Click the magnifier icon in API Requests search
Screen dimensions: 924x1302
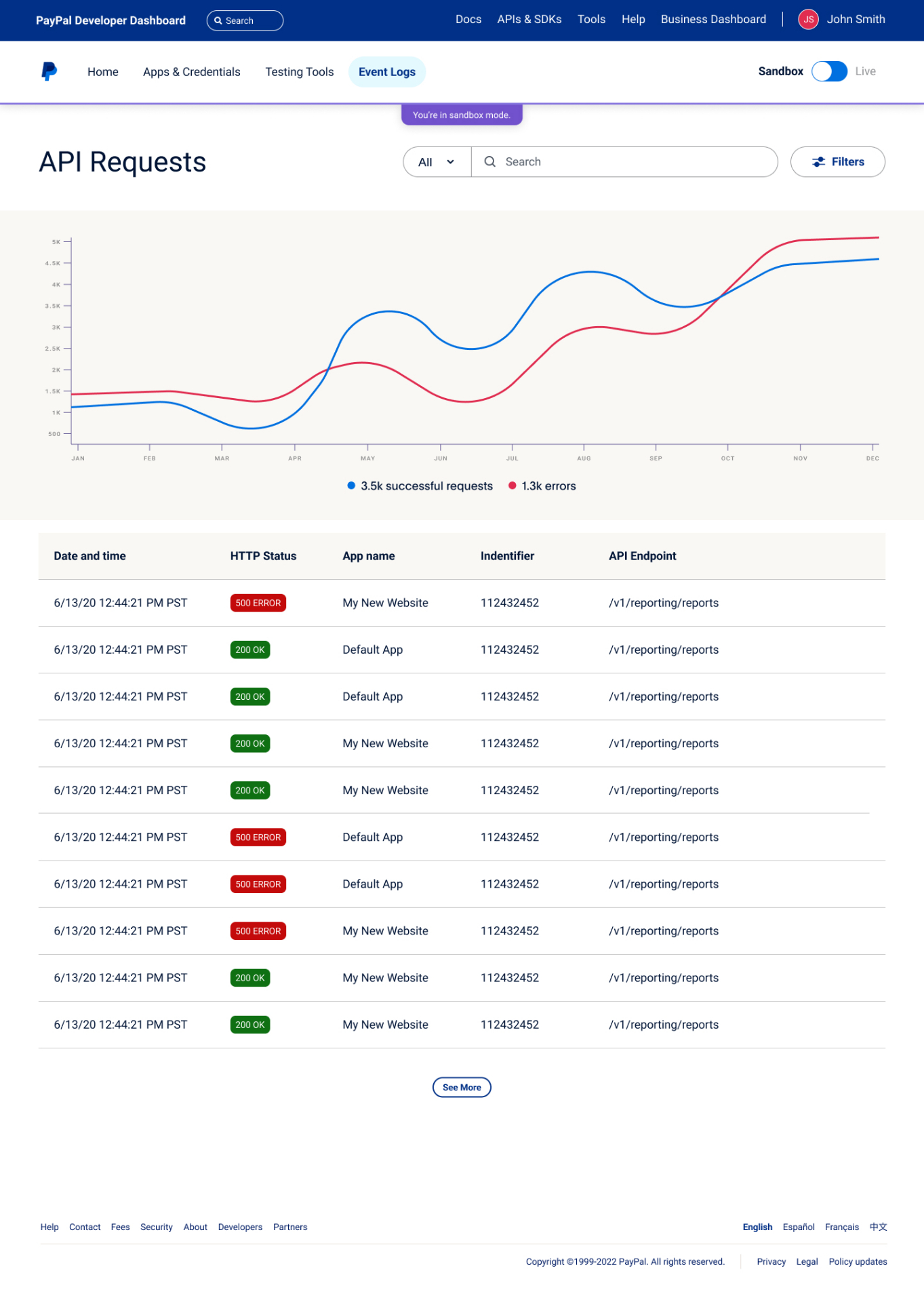point(489,161)
